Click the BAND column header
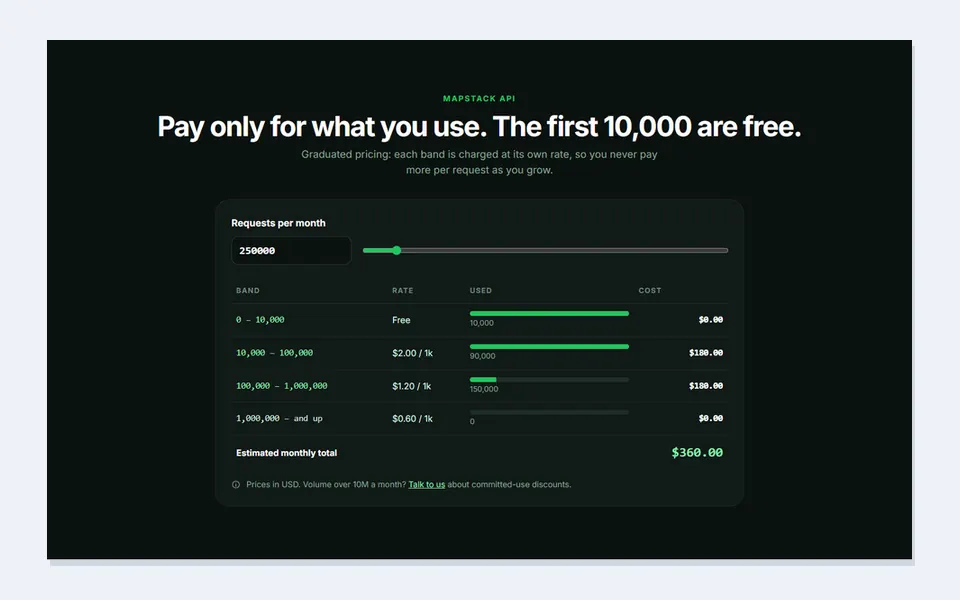Screen dimensions: 960x600 tap(248, 290)
